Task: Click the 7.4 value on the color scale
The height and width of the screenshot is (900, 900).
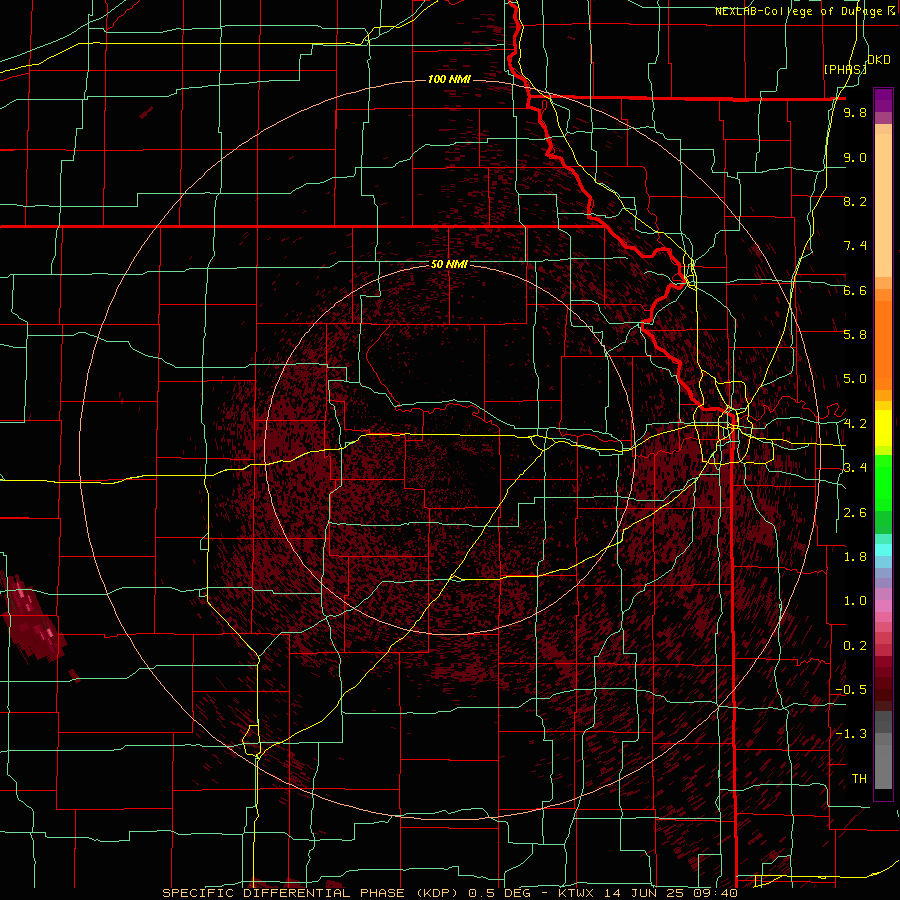Action: 855,246
